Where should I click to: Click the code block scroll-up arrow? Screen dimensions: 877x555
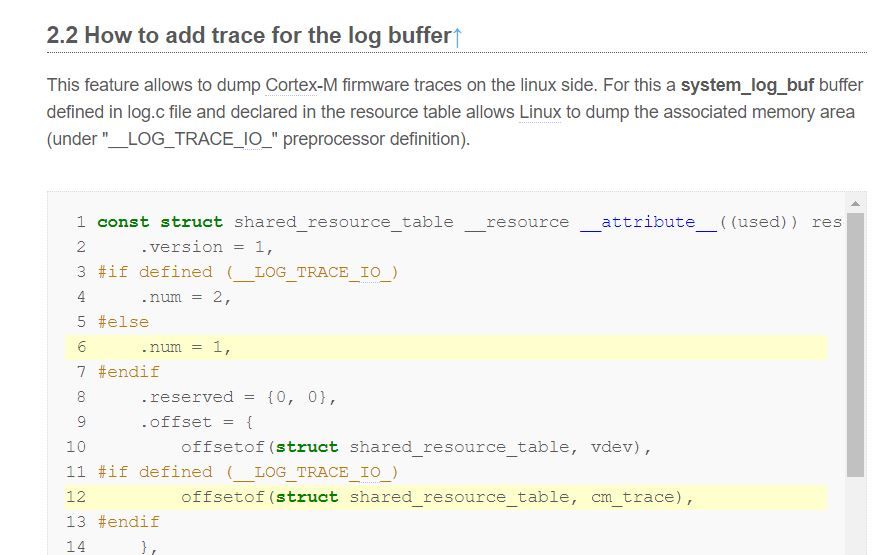tap(855, 203)
